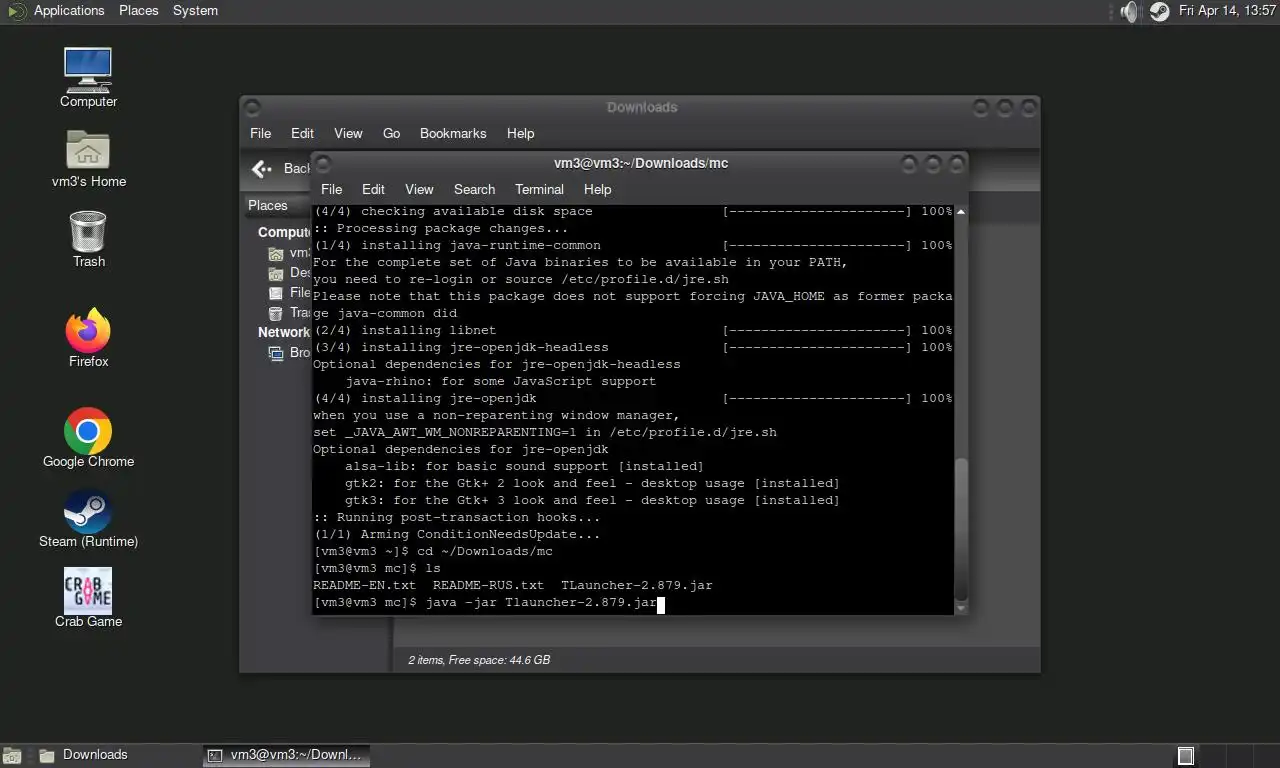Launch Firefox from the desktop
The height and width of the screenshot is (768, 1280).
pyautogui.click(x=88, y=338)
